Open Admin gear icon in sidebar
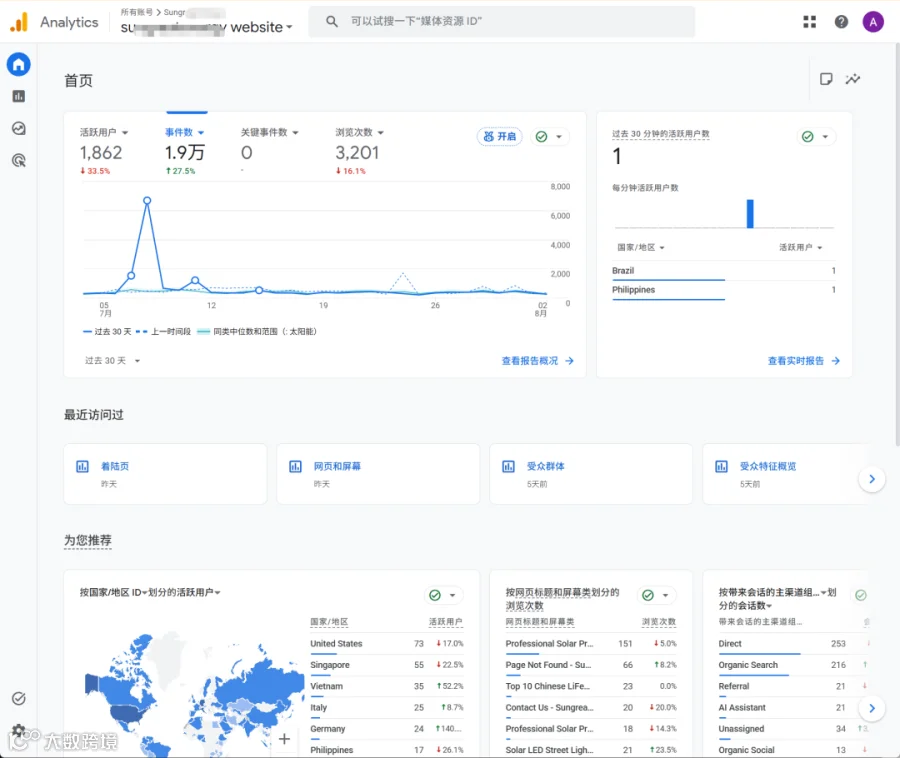 pos(18,730)
